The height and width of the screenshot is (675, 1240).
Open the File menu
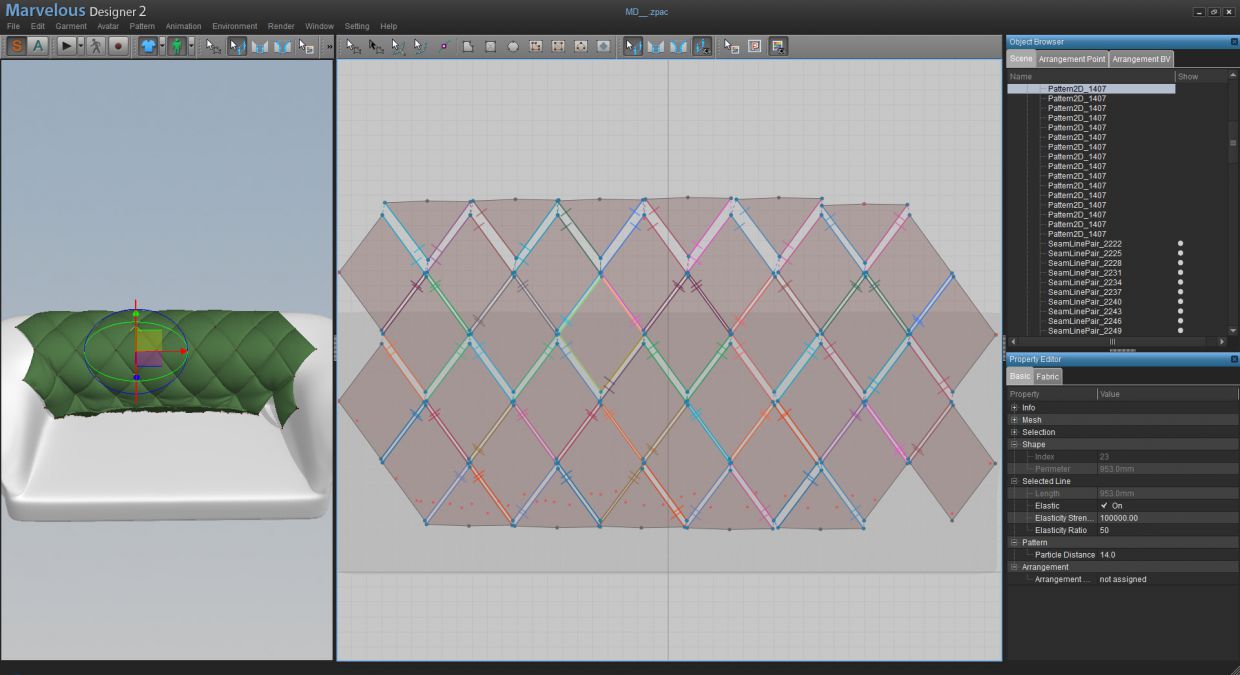coord(13,26)
